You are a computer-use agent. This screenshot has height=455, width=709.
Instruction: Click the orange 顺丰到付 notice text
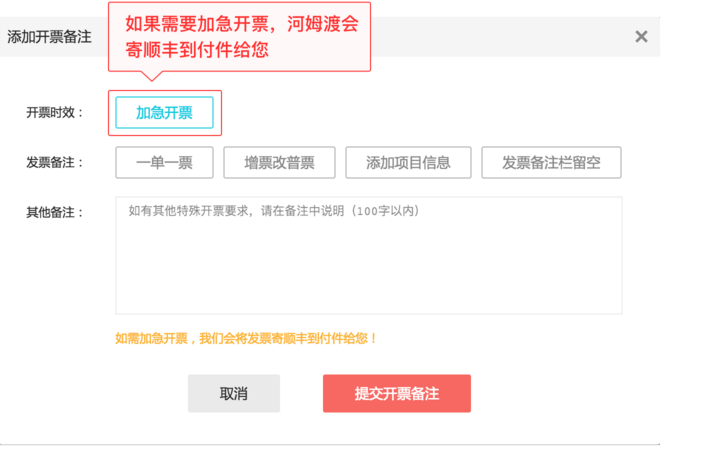point(246,339)
